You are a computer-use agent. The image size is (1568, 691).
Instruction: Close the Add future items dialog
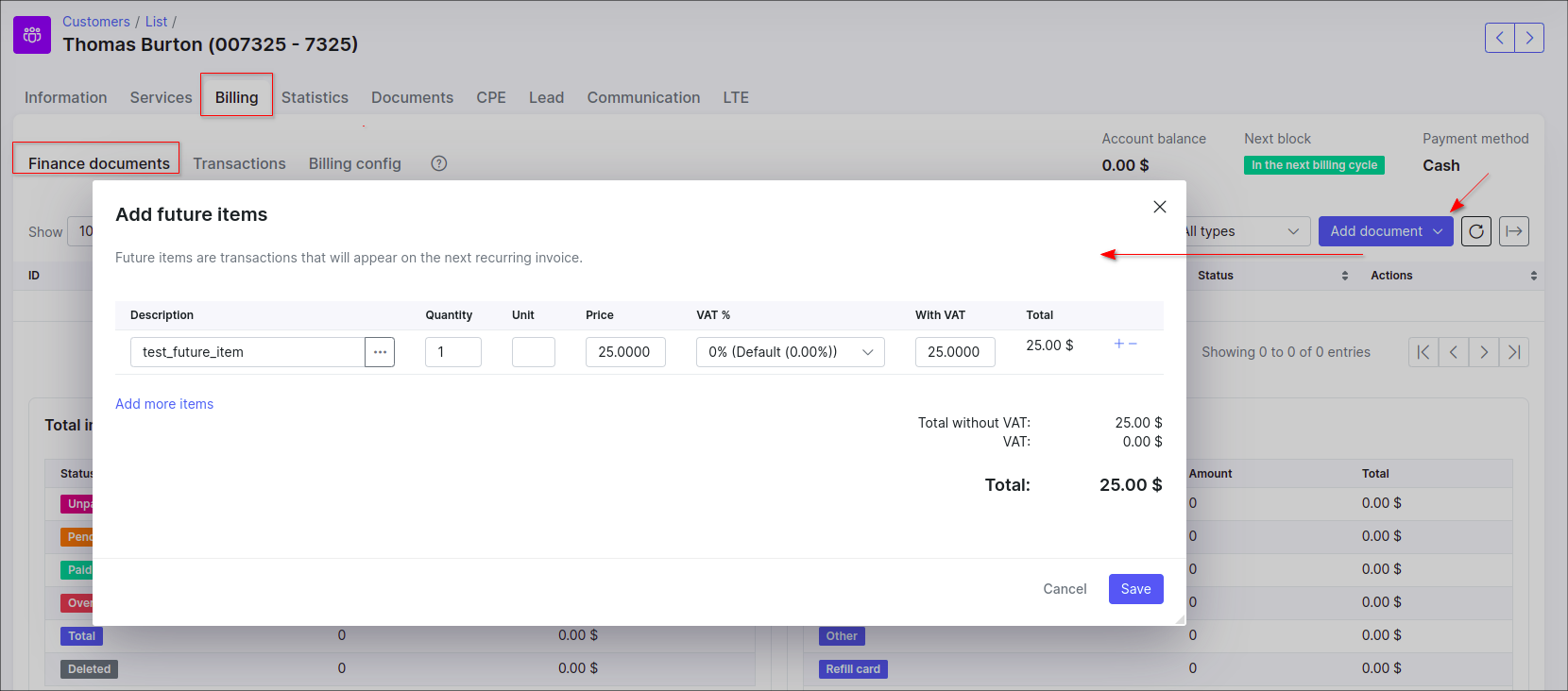(1159, 207)
